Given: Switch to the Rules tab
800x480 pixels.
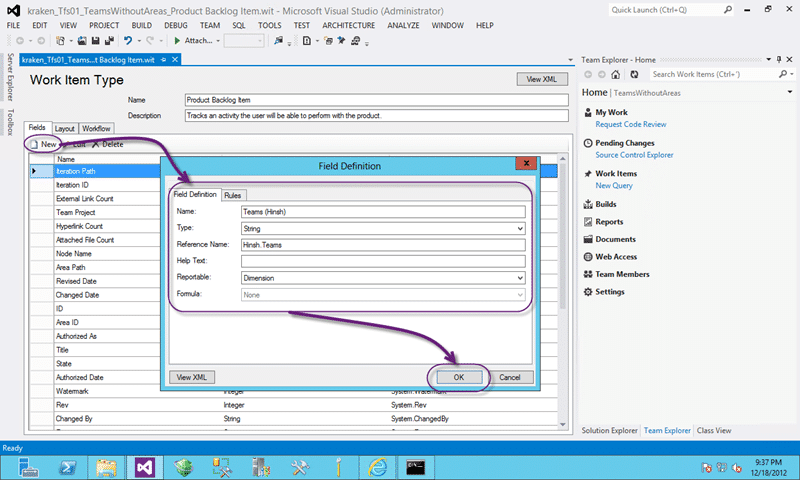Looking at the screenshot, I should click(x=233, y=195).
